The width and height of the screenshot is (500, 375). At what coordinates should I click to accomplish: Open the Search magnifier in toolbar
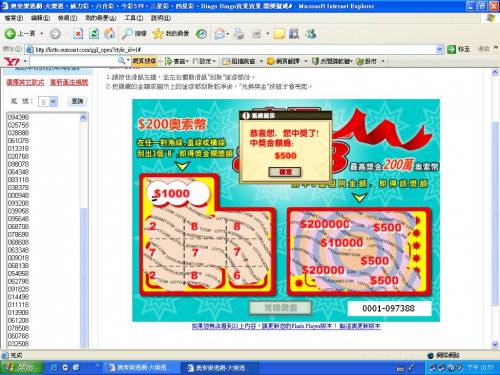[x=127, y=33]
